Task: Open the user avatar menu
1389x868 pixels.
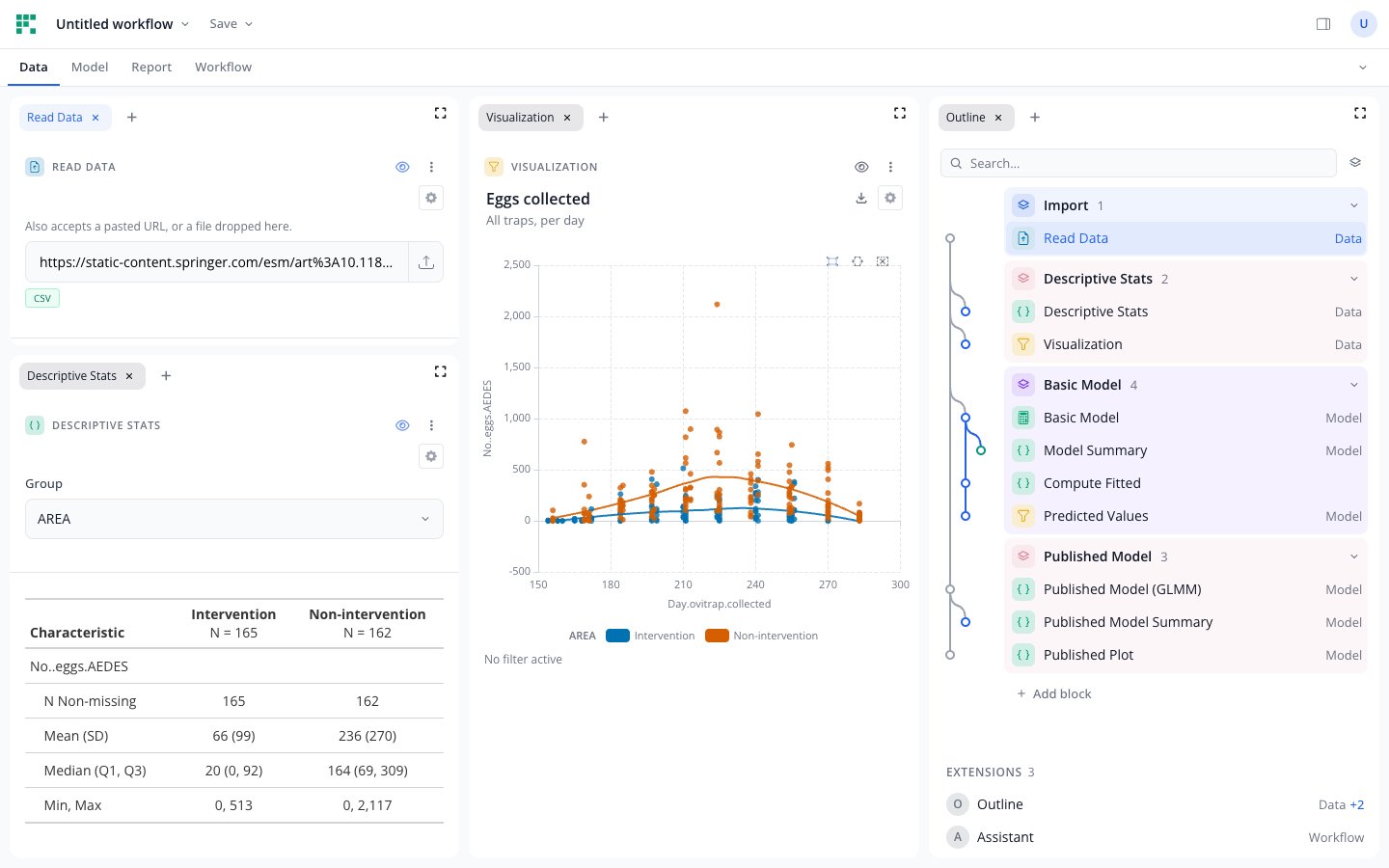Action: (1364, 24)
